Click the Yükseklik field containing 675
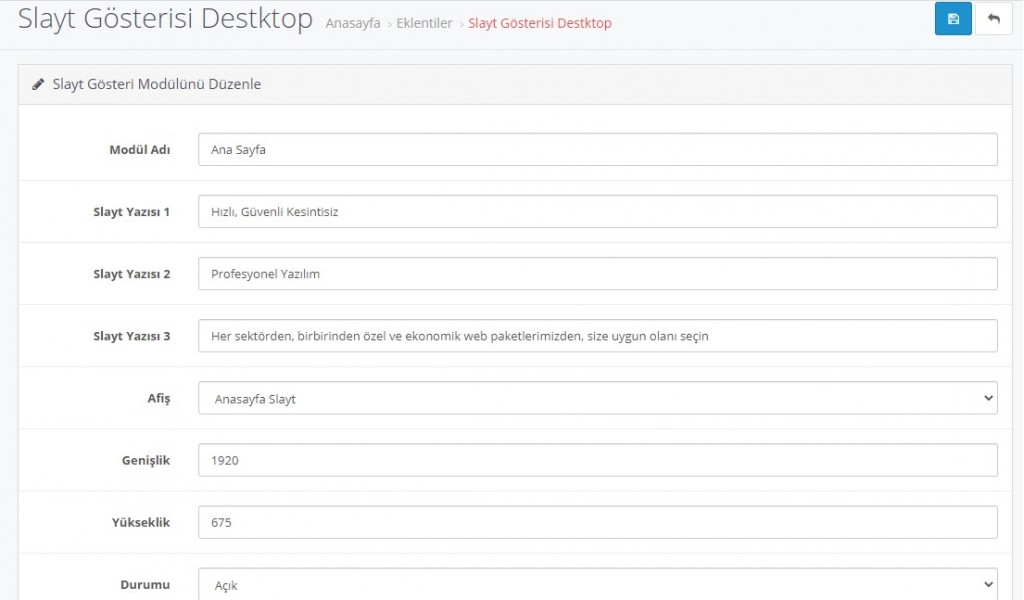 [597, 522]
